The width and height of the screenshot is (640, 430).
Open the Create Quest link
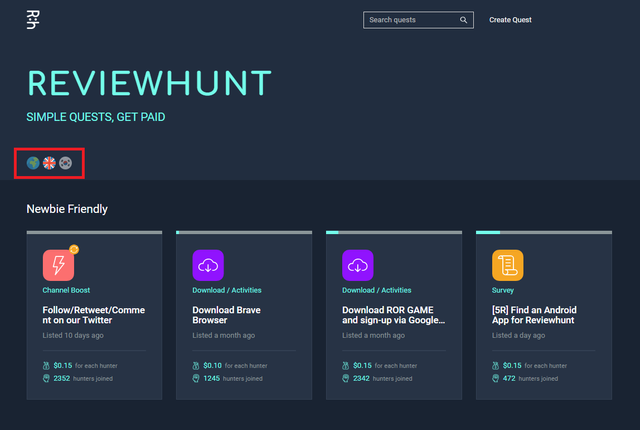[510, 20]
